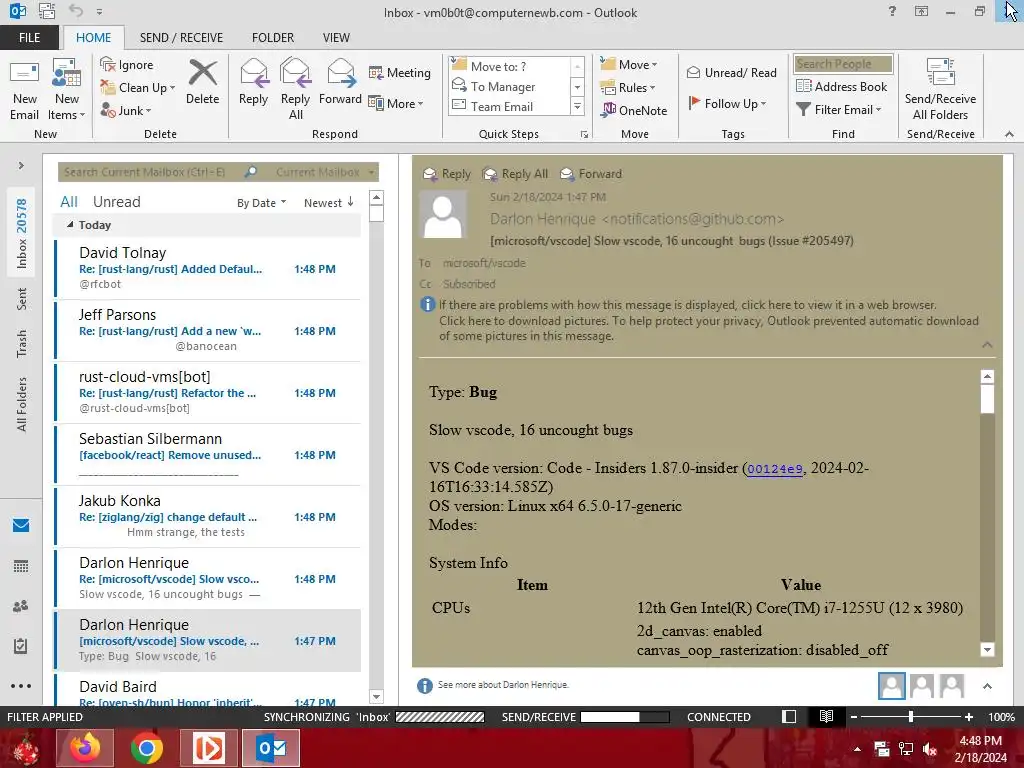Switch to Reading view in status bar
The image size is (1024, 768).
(826, 716)
